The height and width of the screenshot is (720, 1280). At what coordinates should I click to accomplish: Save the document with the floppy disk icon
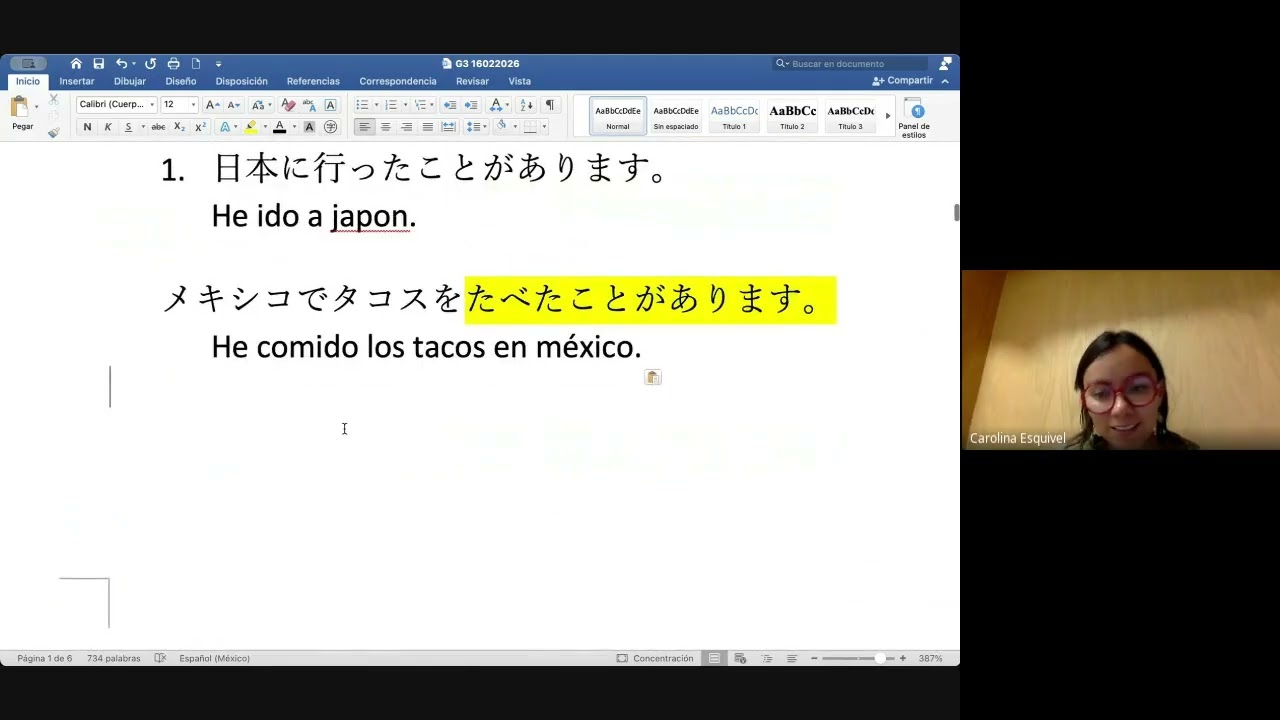click(x=99, y=64)
